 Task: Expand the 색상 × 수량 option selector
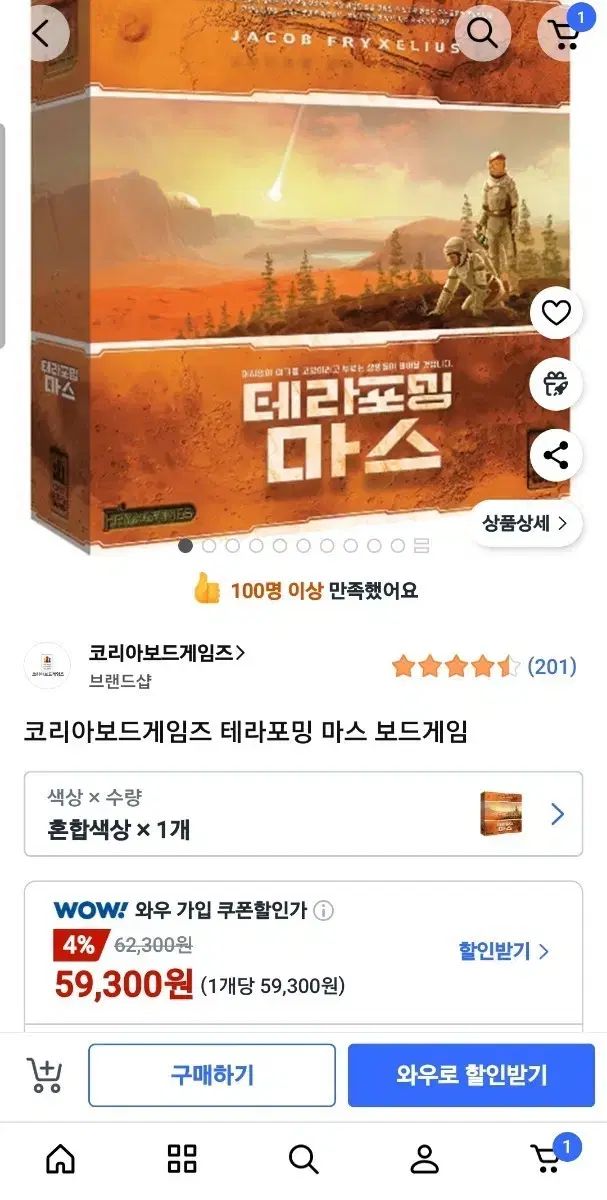(x=303, y=814)
